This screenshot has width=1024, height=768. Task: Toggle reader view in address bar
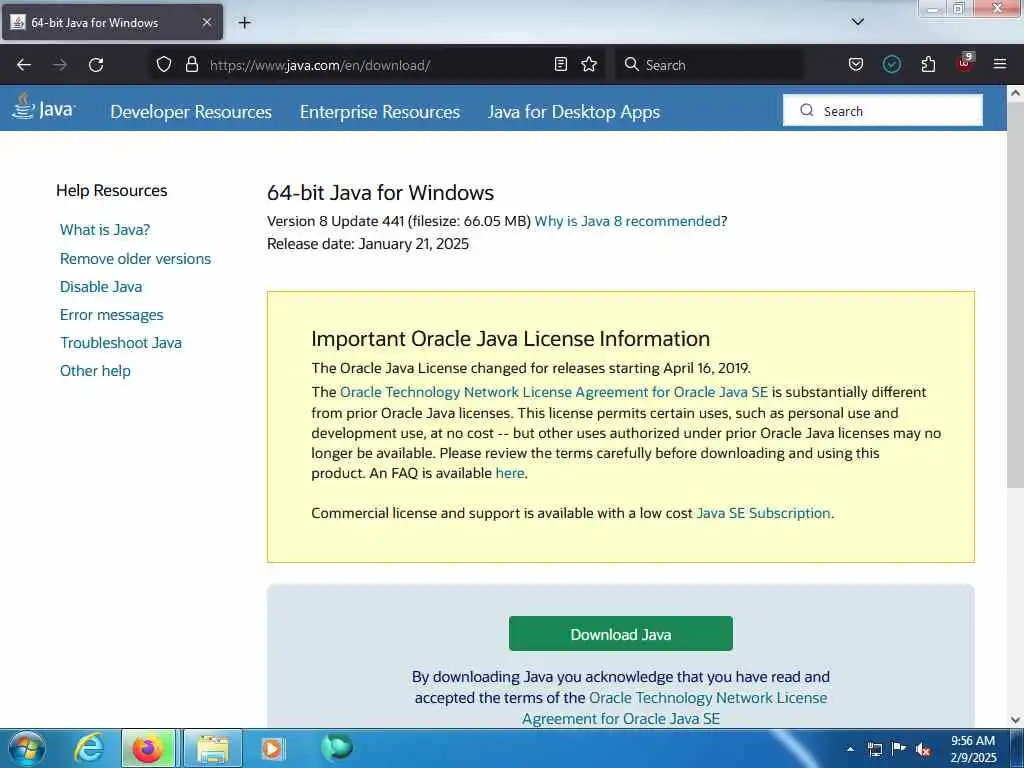pyautogui.click(x=560, y=64)
